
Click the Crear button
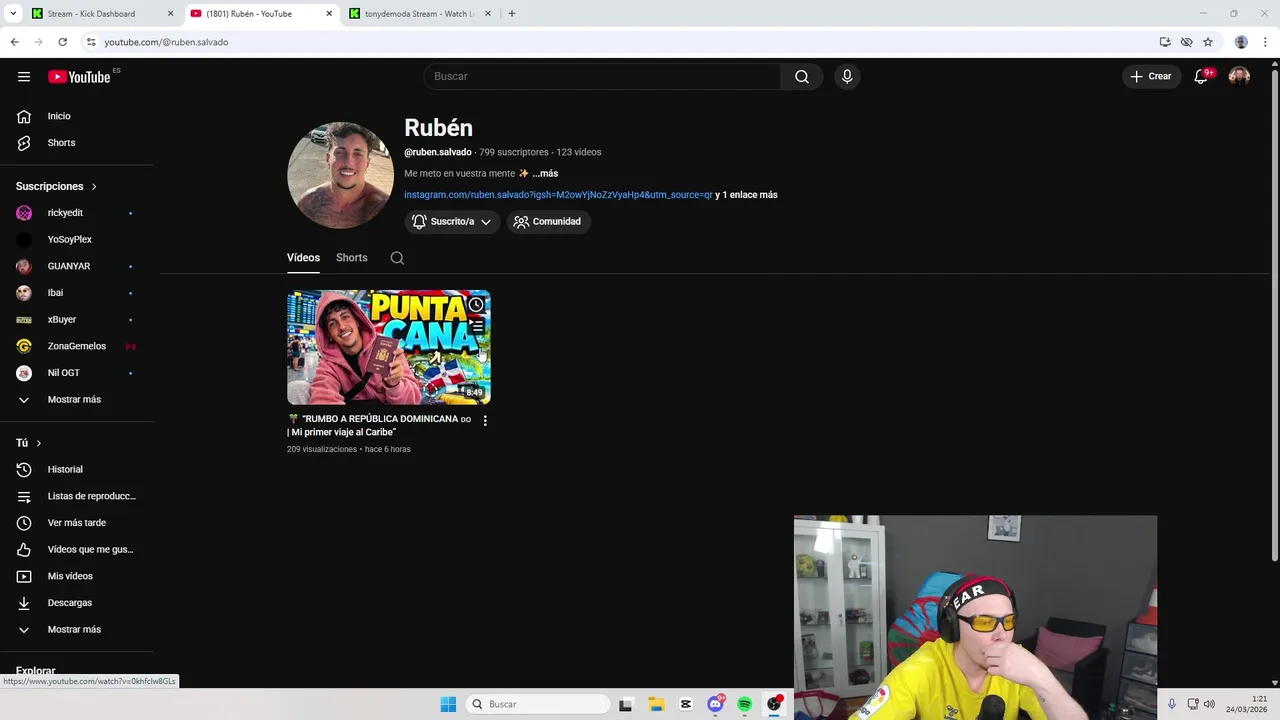coord(1151,77)
